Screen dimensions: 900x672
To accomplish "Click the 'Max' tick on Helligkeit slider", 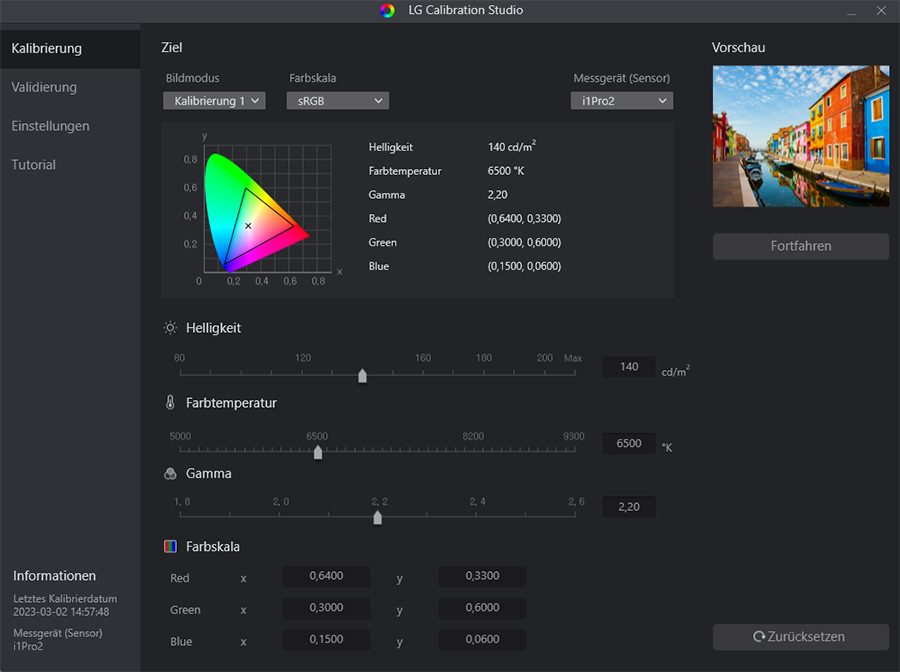I will pos(573,358).
